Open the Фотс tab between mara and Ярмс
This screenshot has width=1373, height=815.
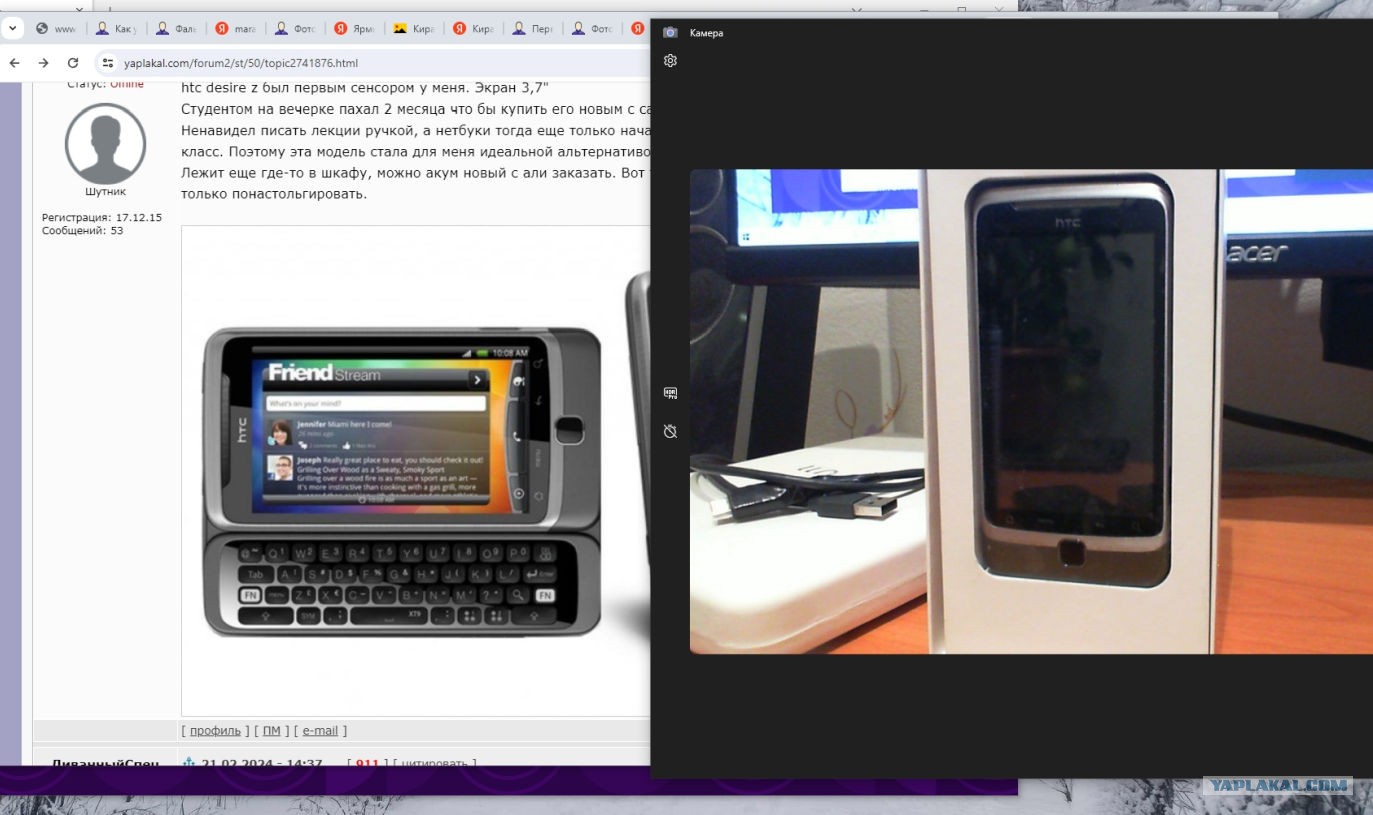(x=296, y=29)
